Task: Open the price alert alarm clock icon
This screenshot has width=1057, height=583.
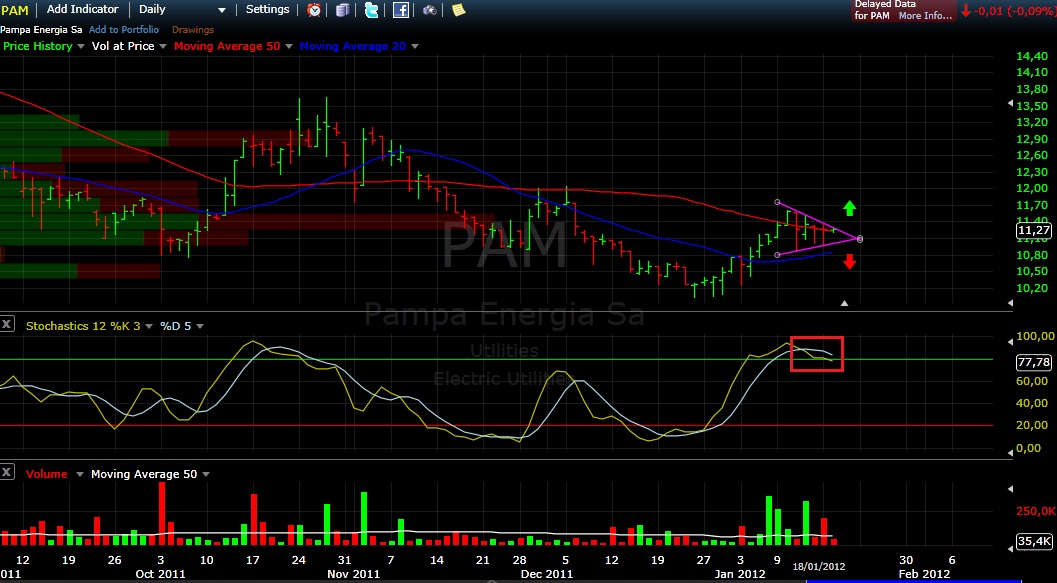Action: coord(314,9)
